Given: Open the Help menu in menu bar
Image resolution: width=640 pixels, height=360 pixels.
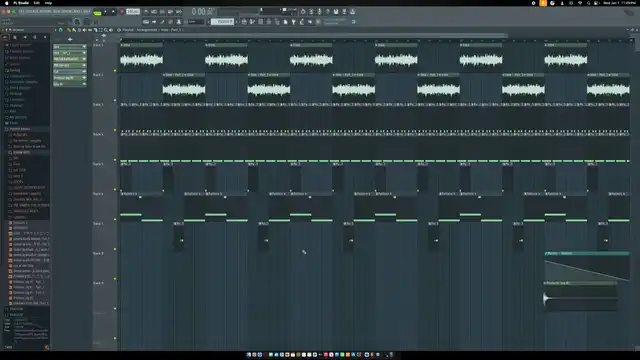Looking at the screenshot, I should (x=48, y=3).
